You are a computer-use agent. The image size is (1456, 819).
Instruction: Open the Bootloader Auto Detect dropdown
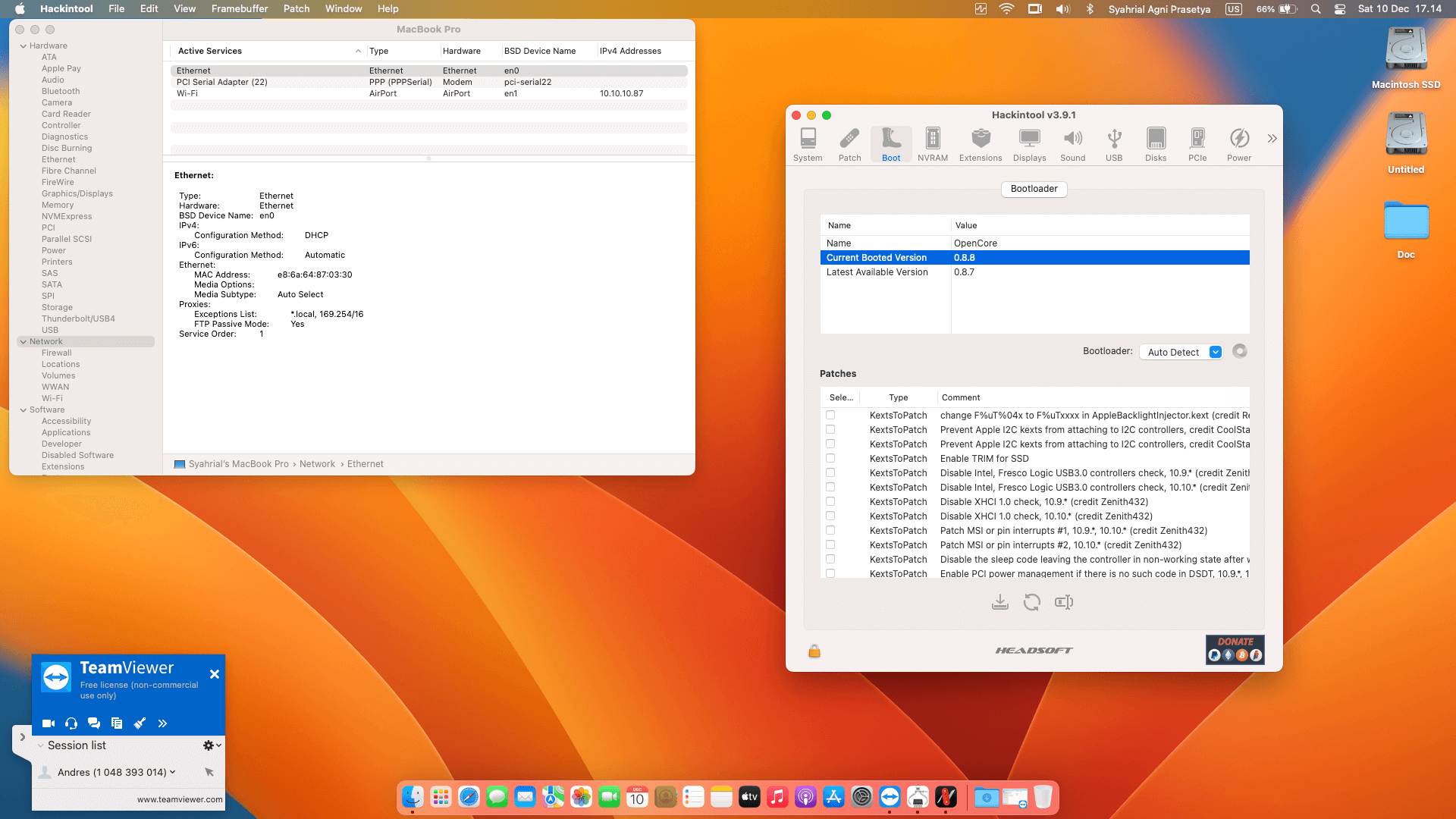click(x=1181, y=352)
